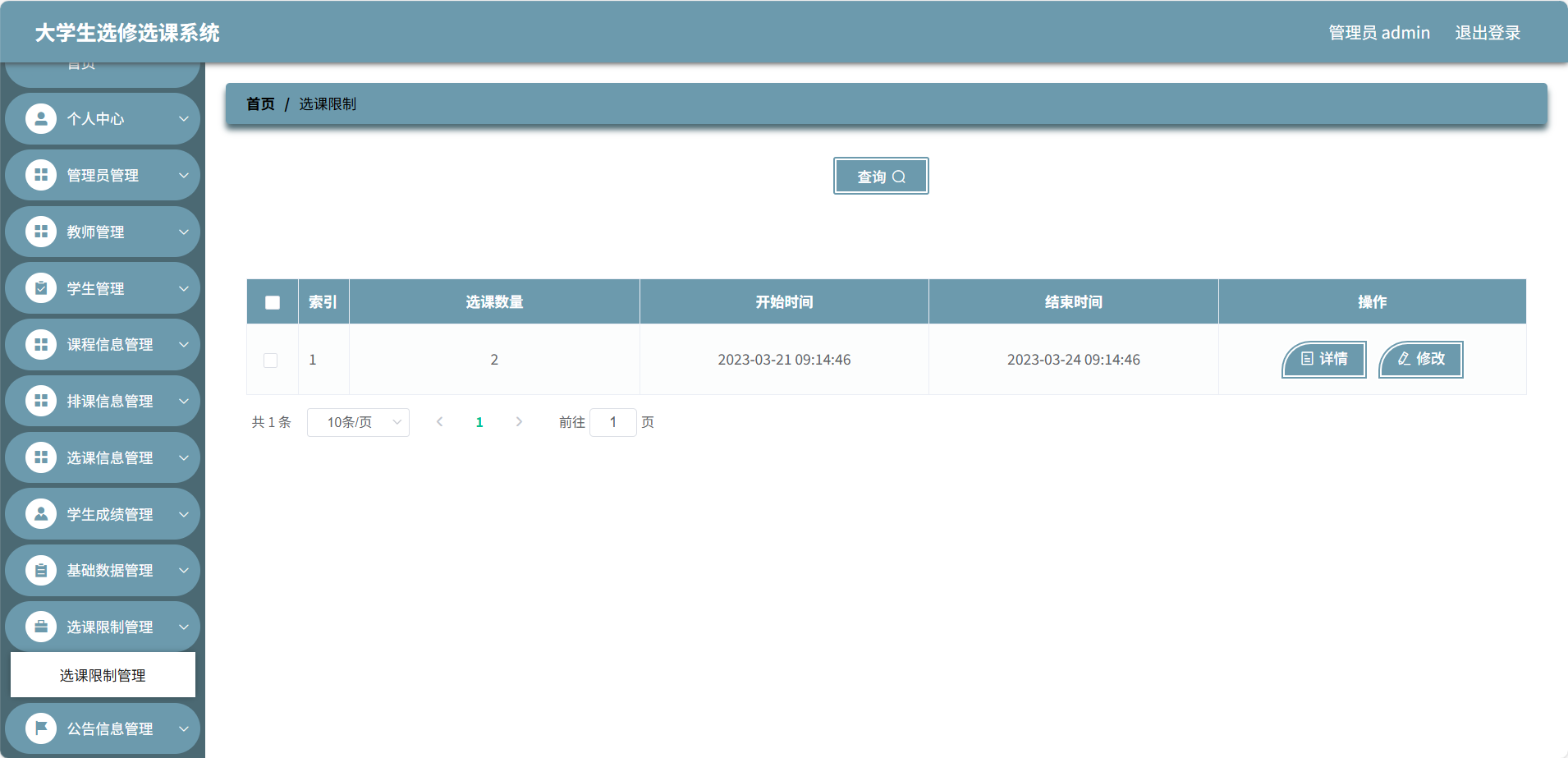Expand 课程信息管理 menu chevron
1568x758 pixels.
click(184, 344)
